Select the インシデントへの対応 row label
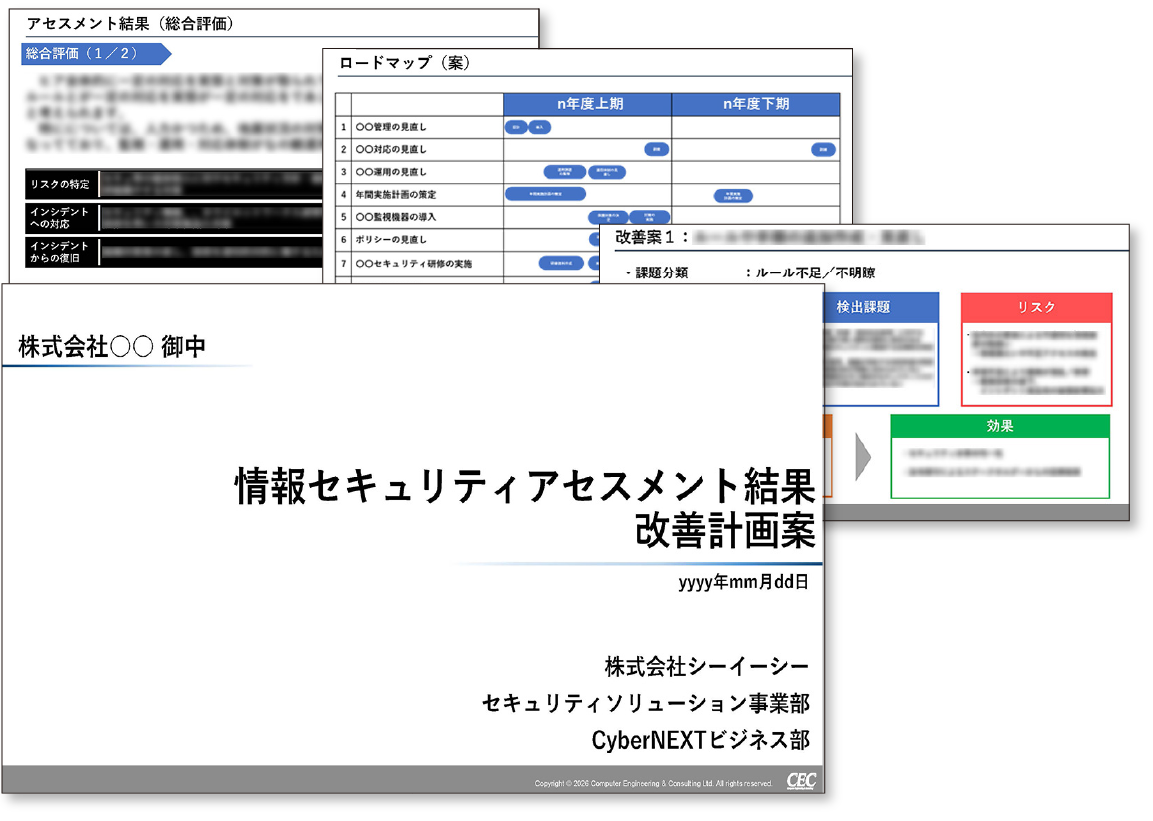This screenshot has width=1153, height=821. (x=60, y=218)
